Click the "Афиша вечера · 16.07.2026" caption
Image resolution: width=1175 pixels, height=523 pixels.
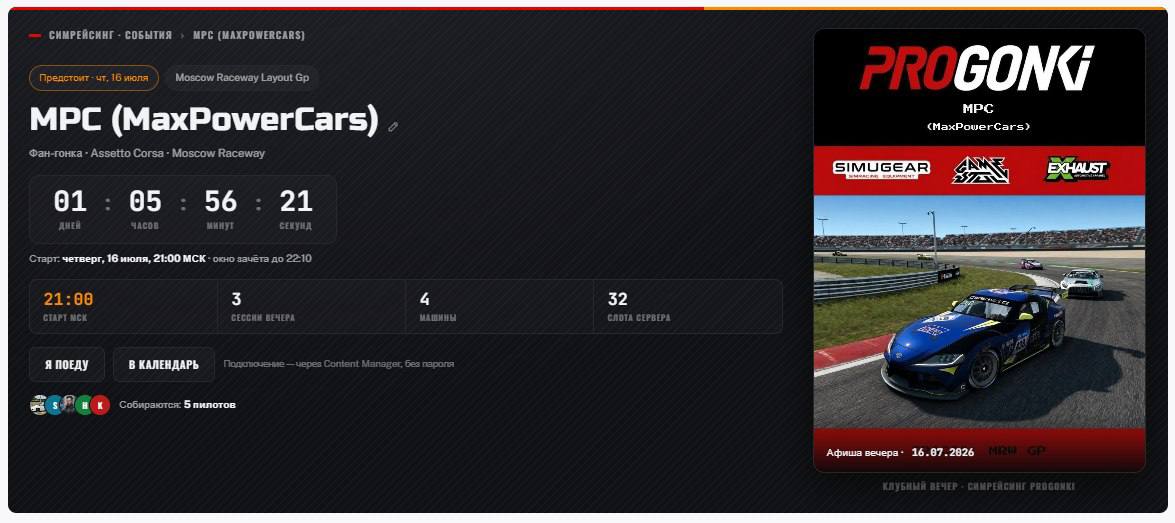tap(900, 453)
